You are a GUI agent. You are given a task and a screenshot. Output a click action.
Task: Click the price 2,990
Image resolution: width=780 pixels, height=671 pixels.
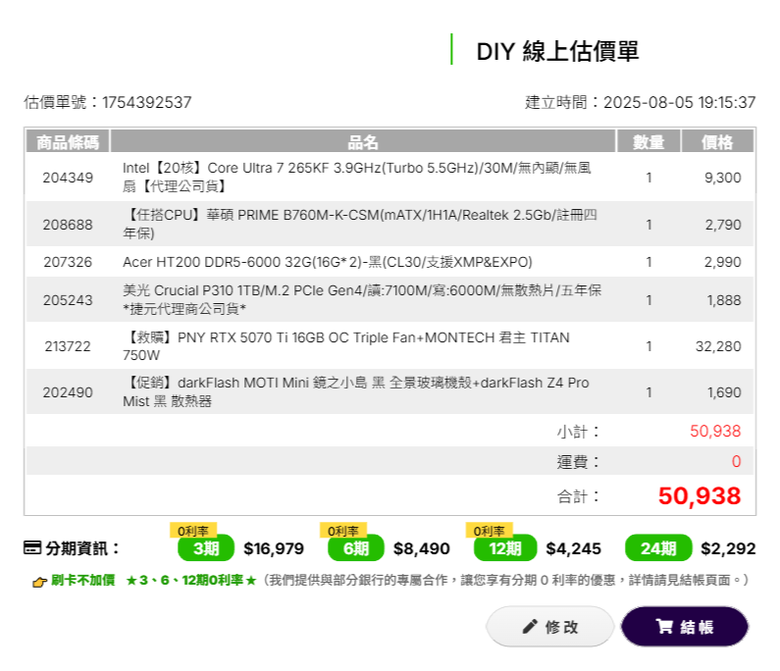[x=722, y=262]
